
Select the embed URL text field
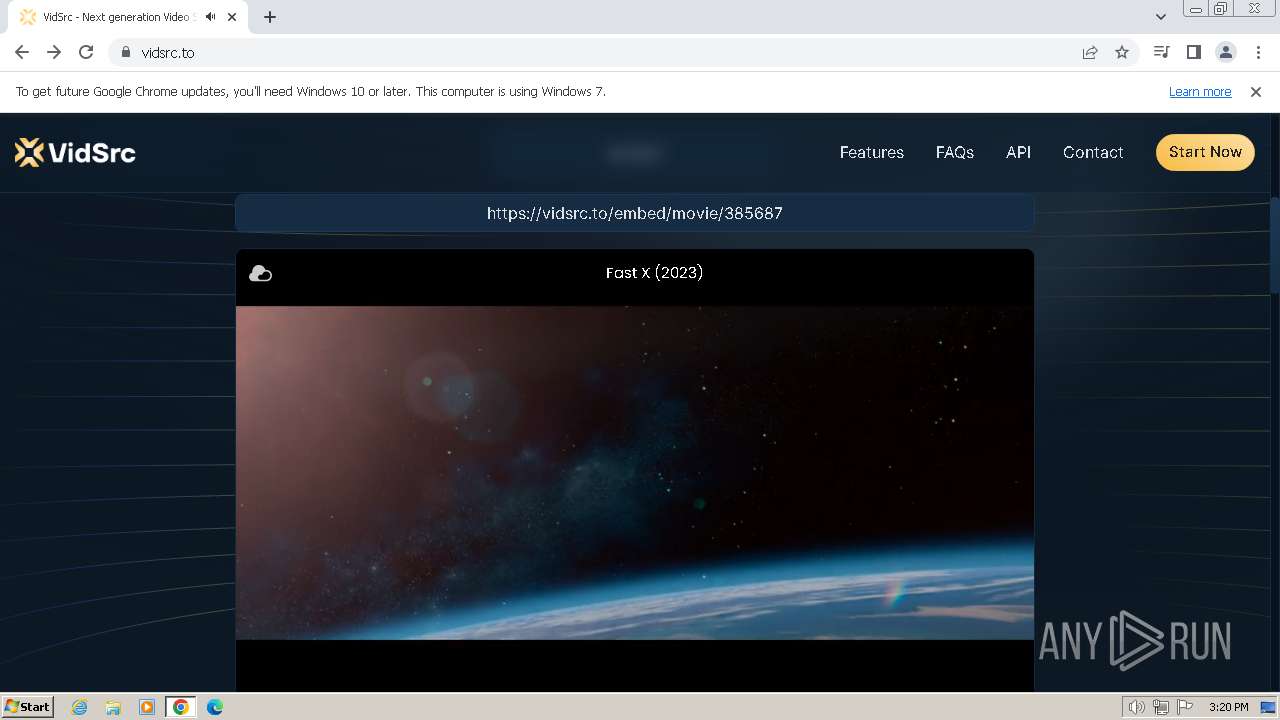click(634, 213)
